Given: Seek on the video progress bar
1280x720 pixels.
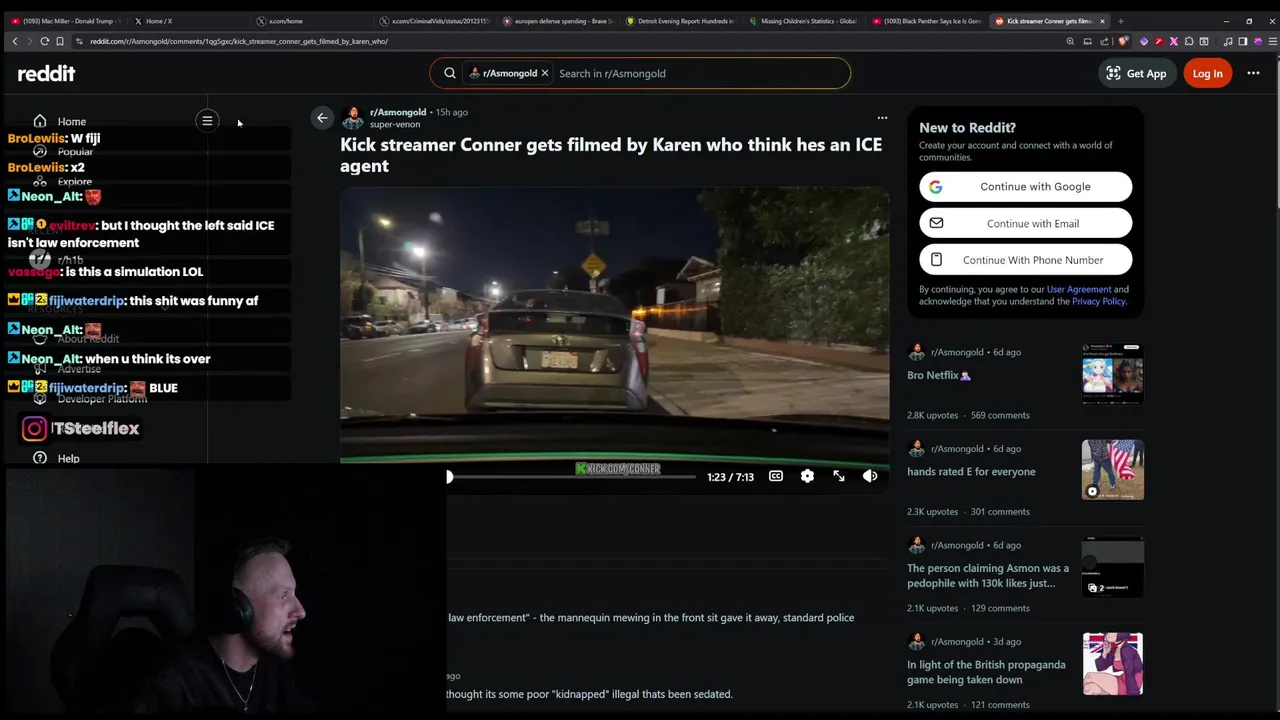Looking at the screenshot, I should [x=572, y=477].
